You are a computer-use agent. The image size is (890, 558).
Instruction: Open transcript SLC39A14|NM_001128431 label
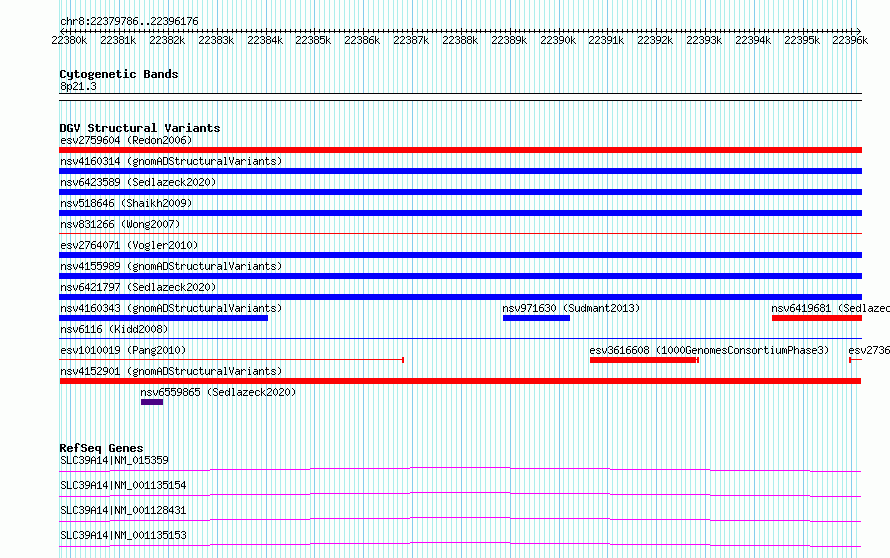123,510
